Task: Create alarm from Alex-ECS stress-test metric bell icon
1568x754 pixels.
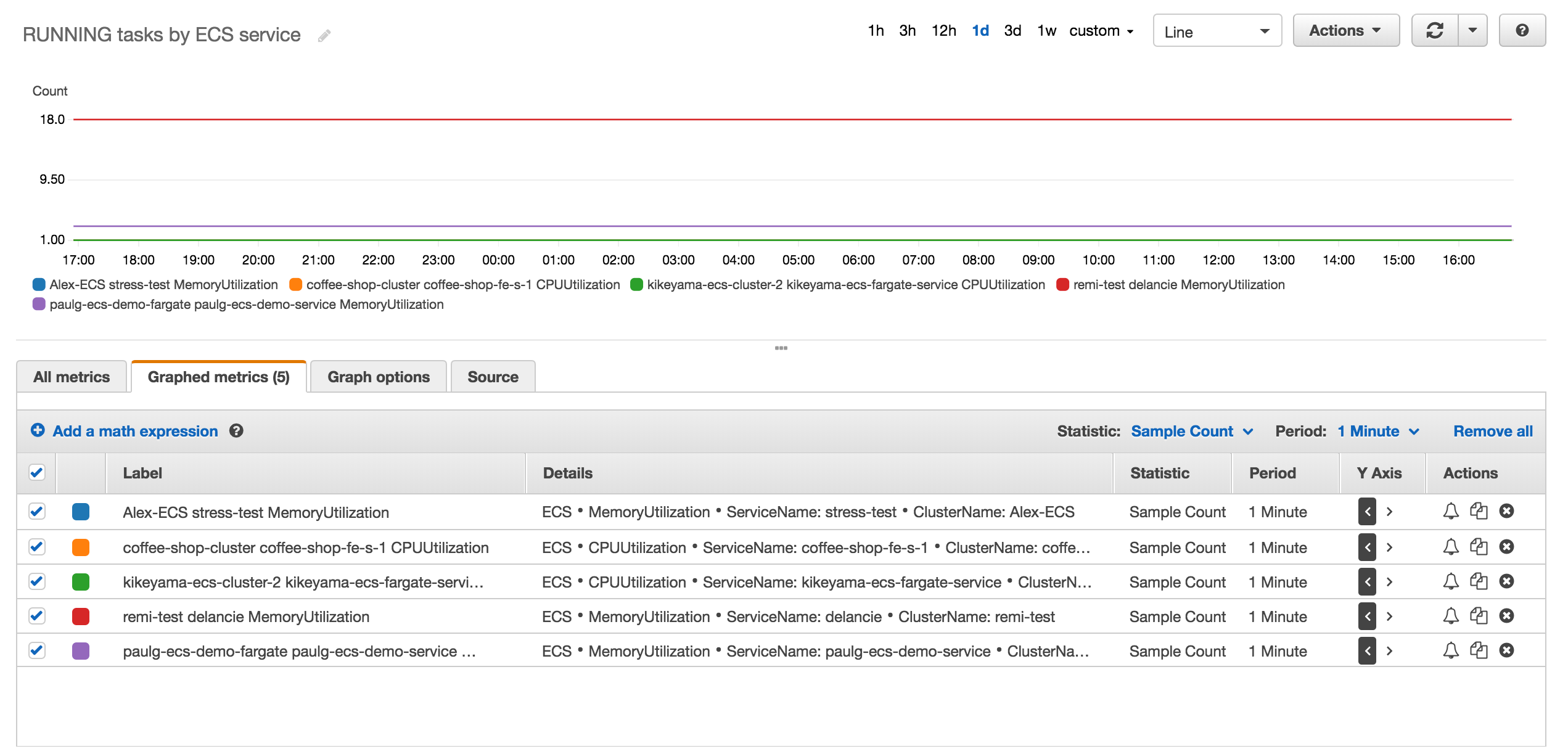Action: (x=1450, y=512)
